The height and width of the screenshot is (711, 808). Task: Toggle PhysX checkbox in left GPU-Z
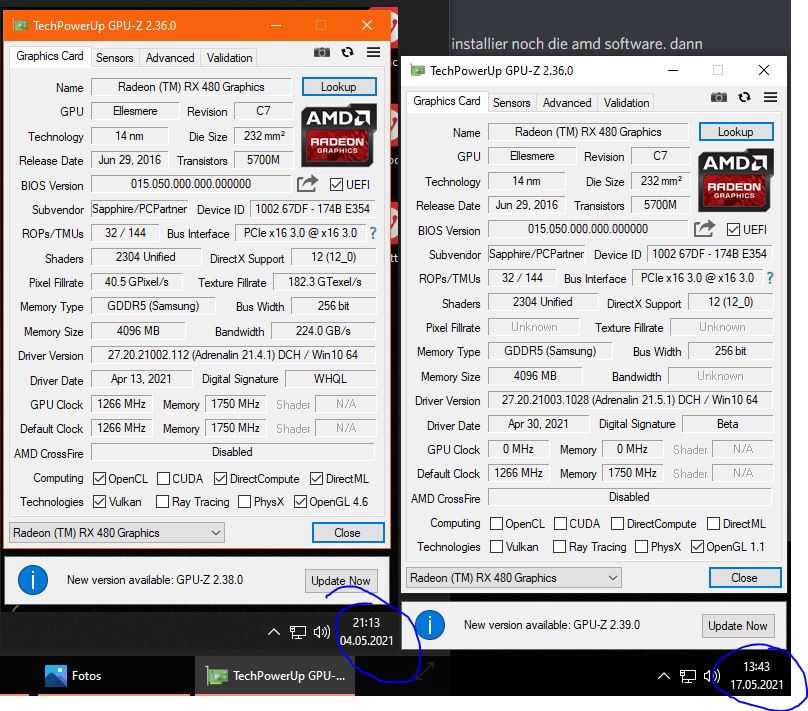[245, 501]
